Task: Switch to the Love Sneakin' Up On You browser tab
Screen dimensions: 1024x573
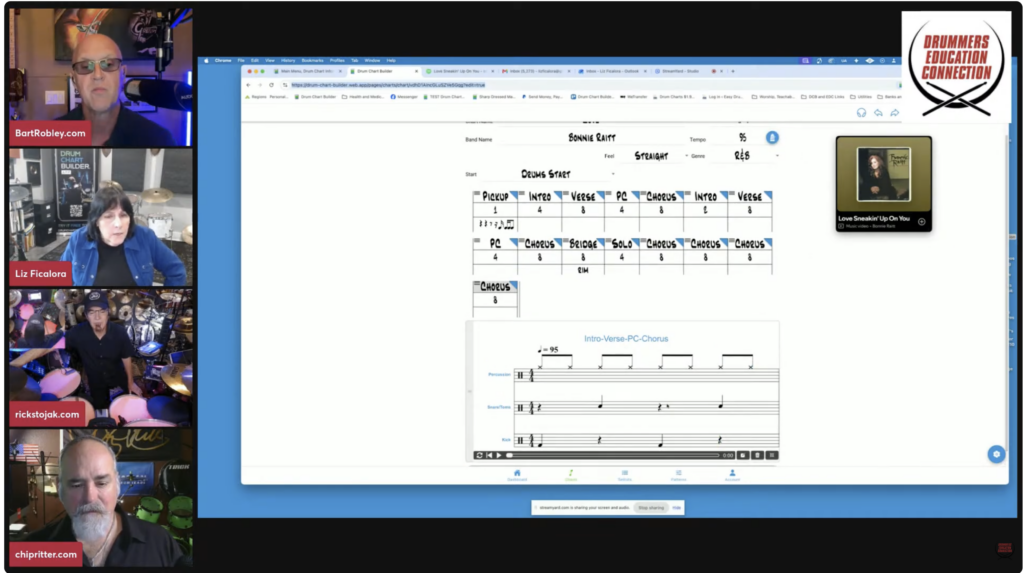Action: [460, 71]
